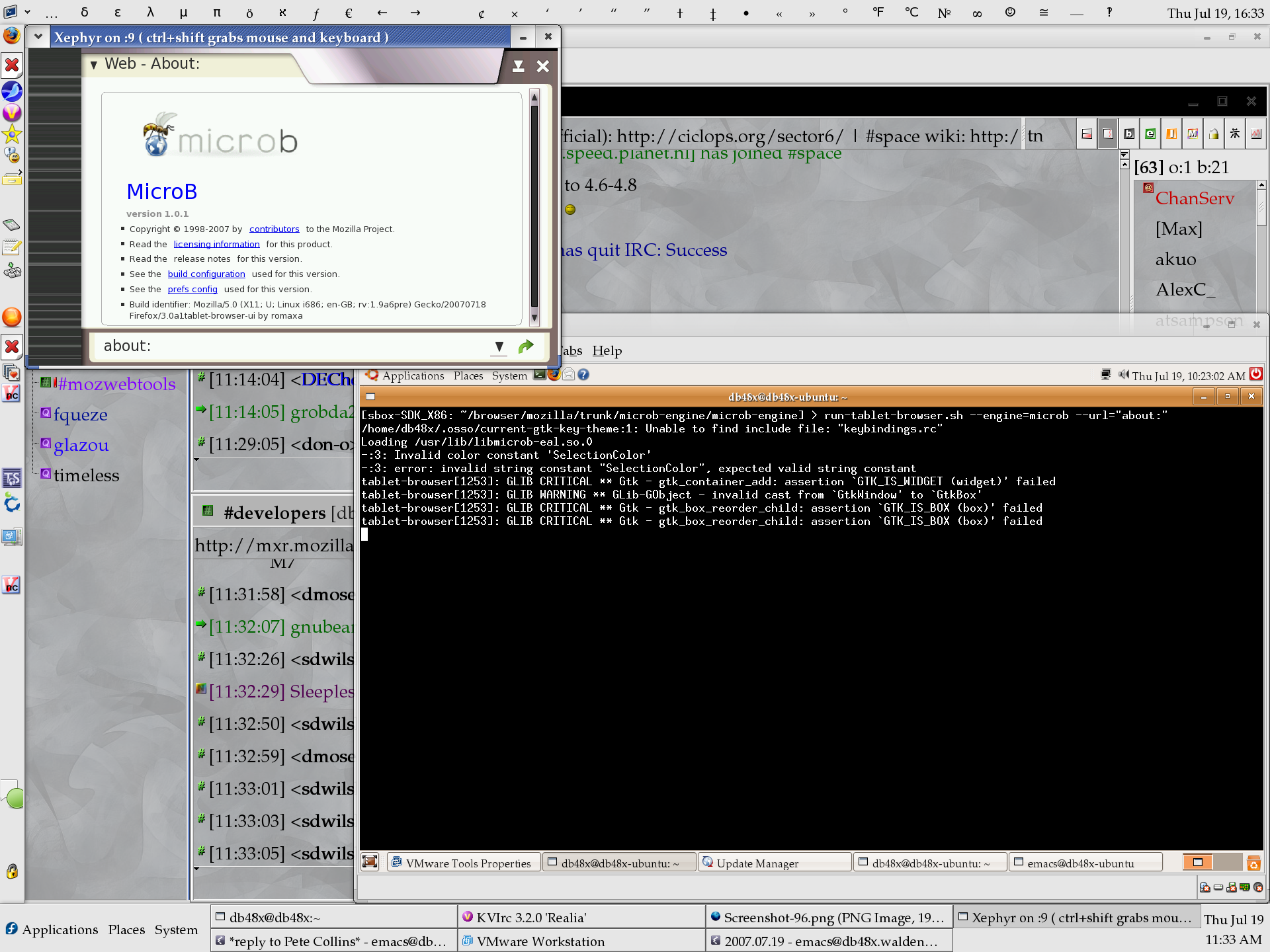Switch to KVIrc 3.2.0 'Realia' taskbar button
Viewport: 1270px width, 952px height.
click(581, 918)
